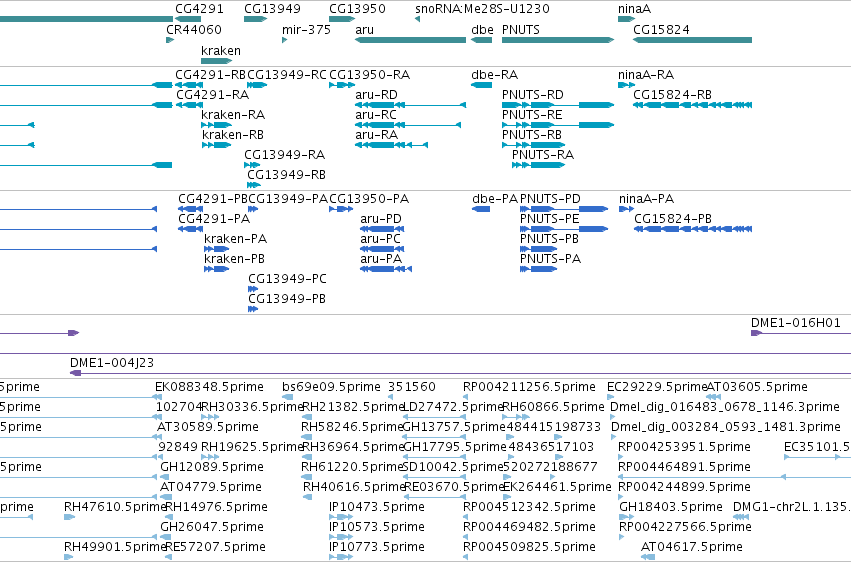Image resolution: width=851 pixels, height=562 pixels.
Task: Select the dbe gene glyph
Action: (x=481, y=40)
